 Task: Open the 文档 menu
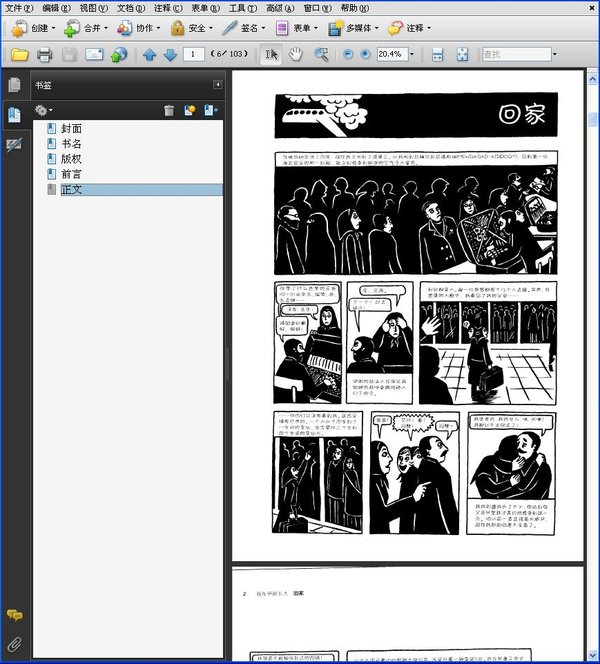pos(131,8)
